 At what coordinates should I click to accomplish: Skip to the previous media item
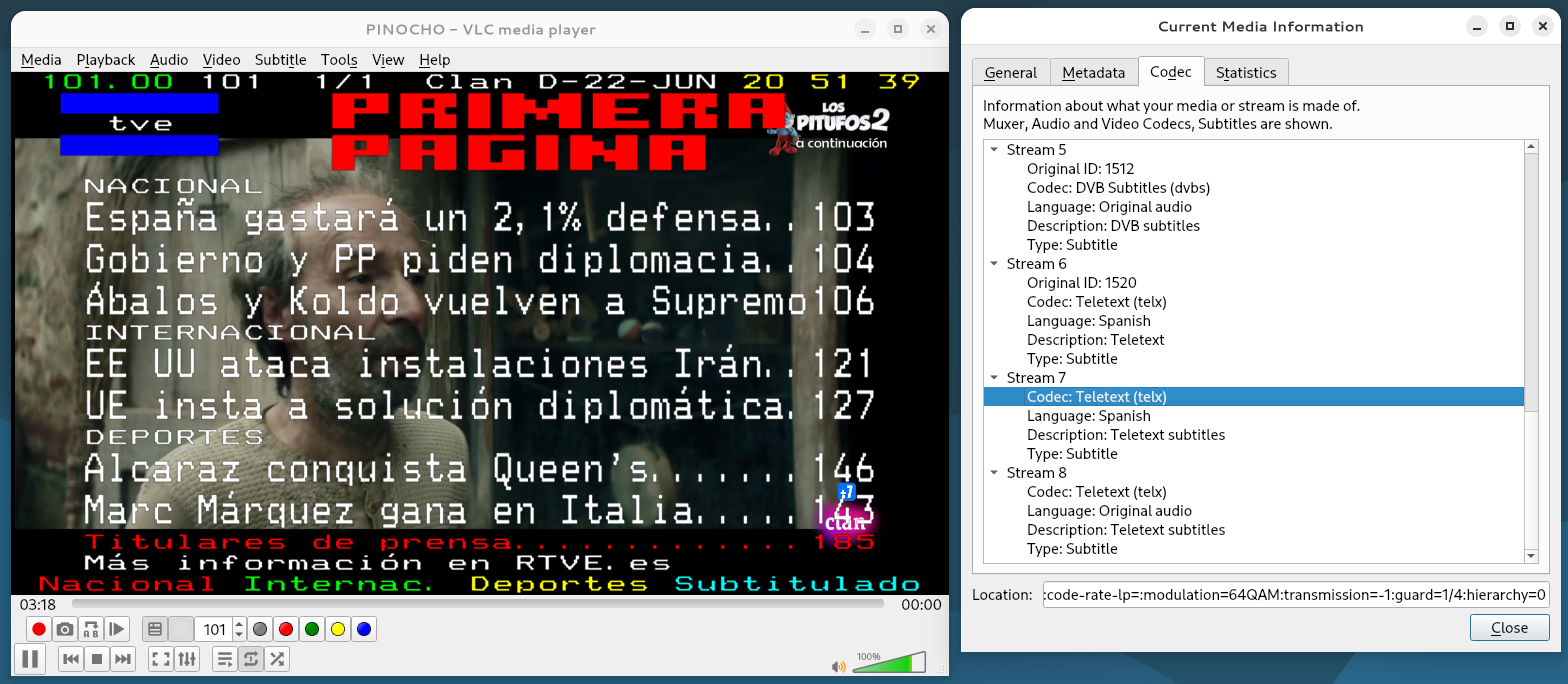pos(71,659)
